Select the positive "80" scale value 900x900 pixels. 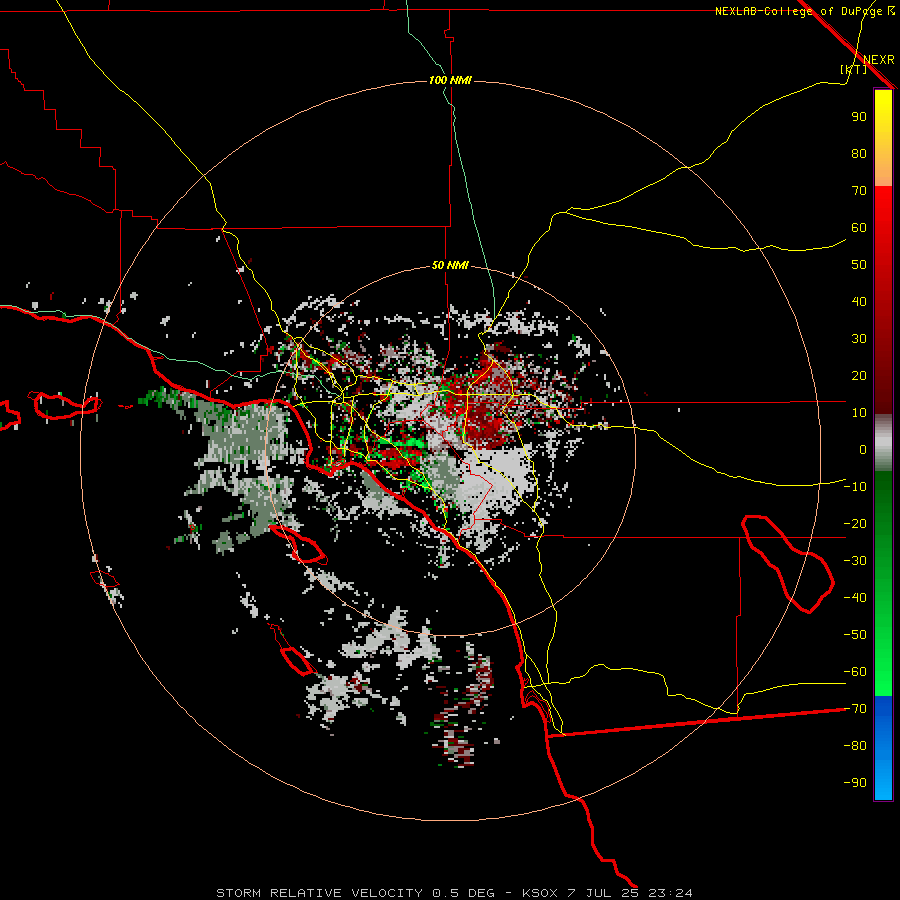click(859, 153)
